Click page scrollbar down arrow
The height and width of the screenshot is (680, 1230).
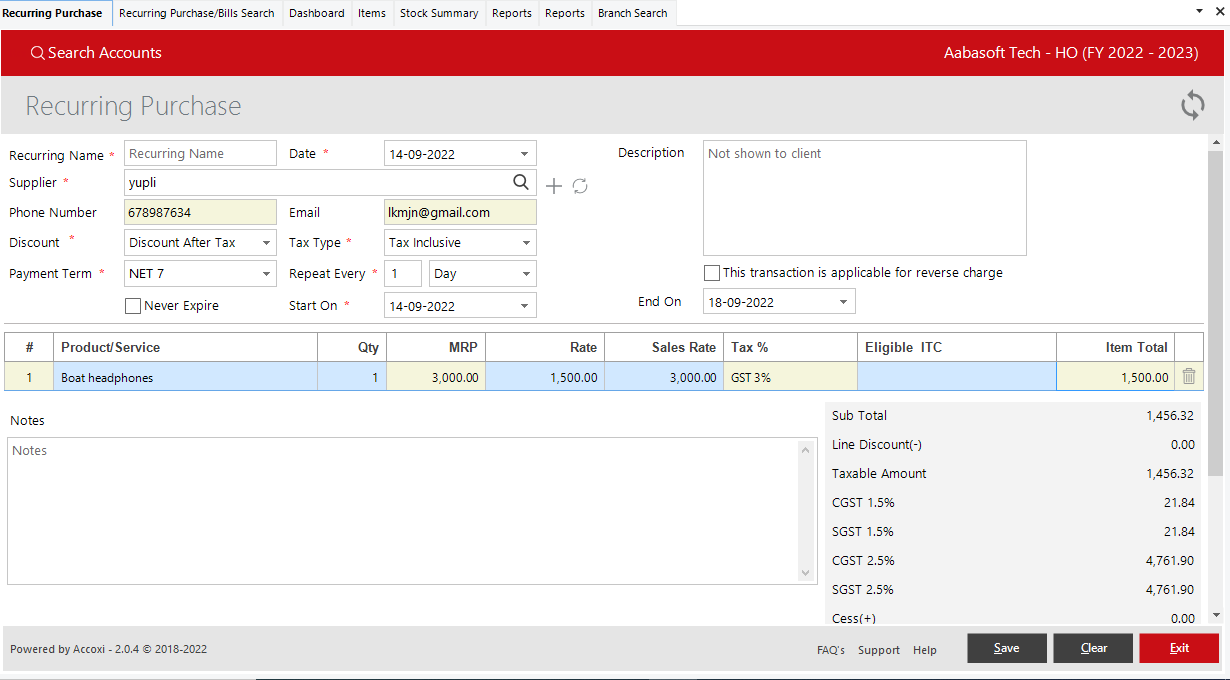click(1216, 616)
